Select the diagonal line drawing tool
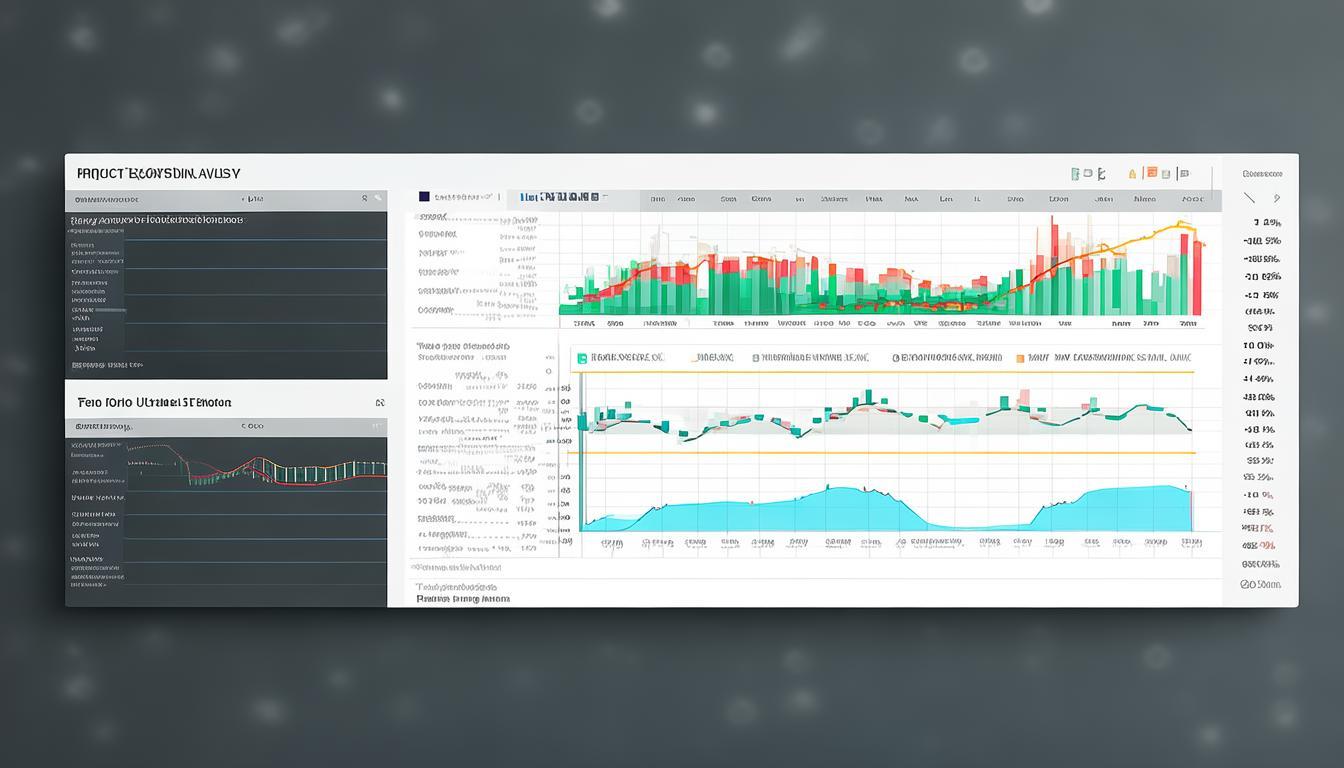 (1248, 199)
